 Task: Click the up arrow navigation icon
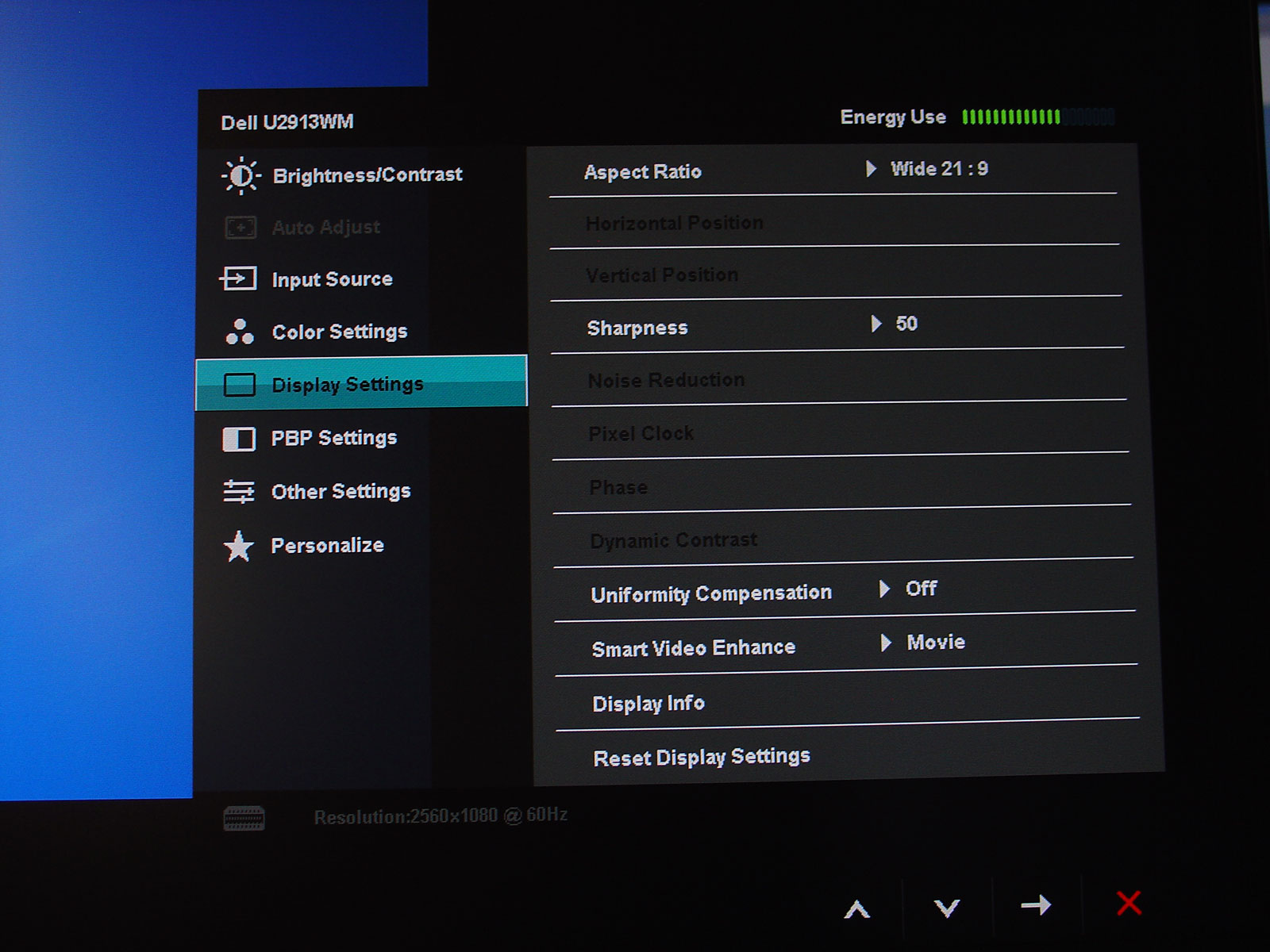coord(857,908)
